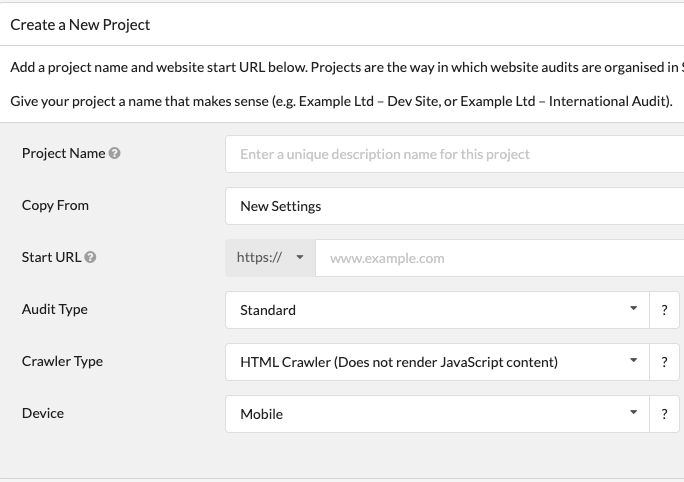The image size is (684, 482).
Task: Click the help icon beside Project Name
Action: pyautogui.click(x=115, y=154)
